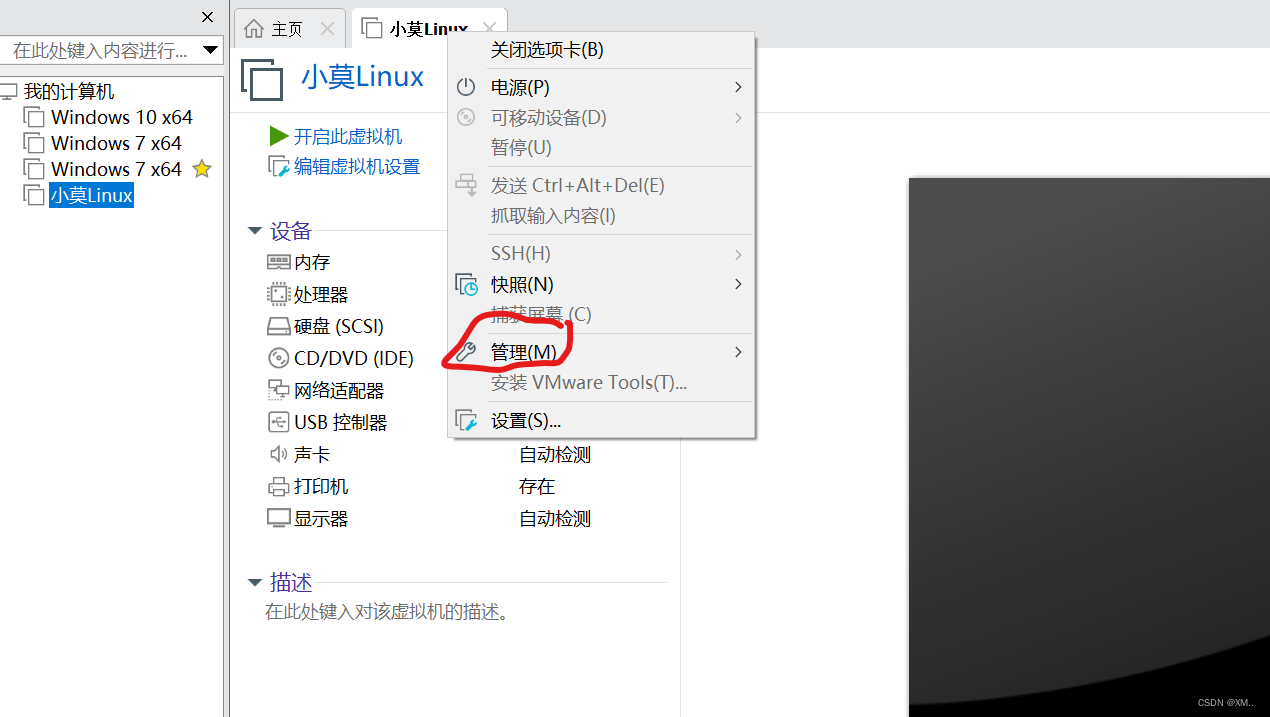
Task: Collapse the 描述 section triangle
Action: click(254, 583)
